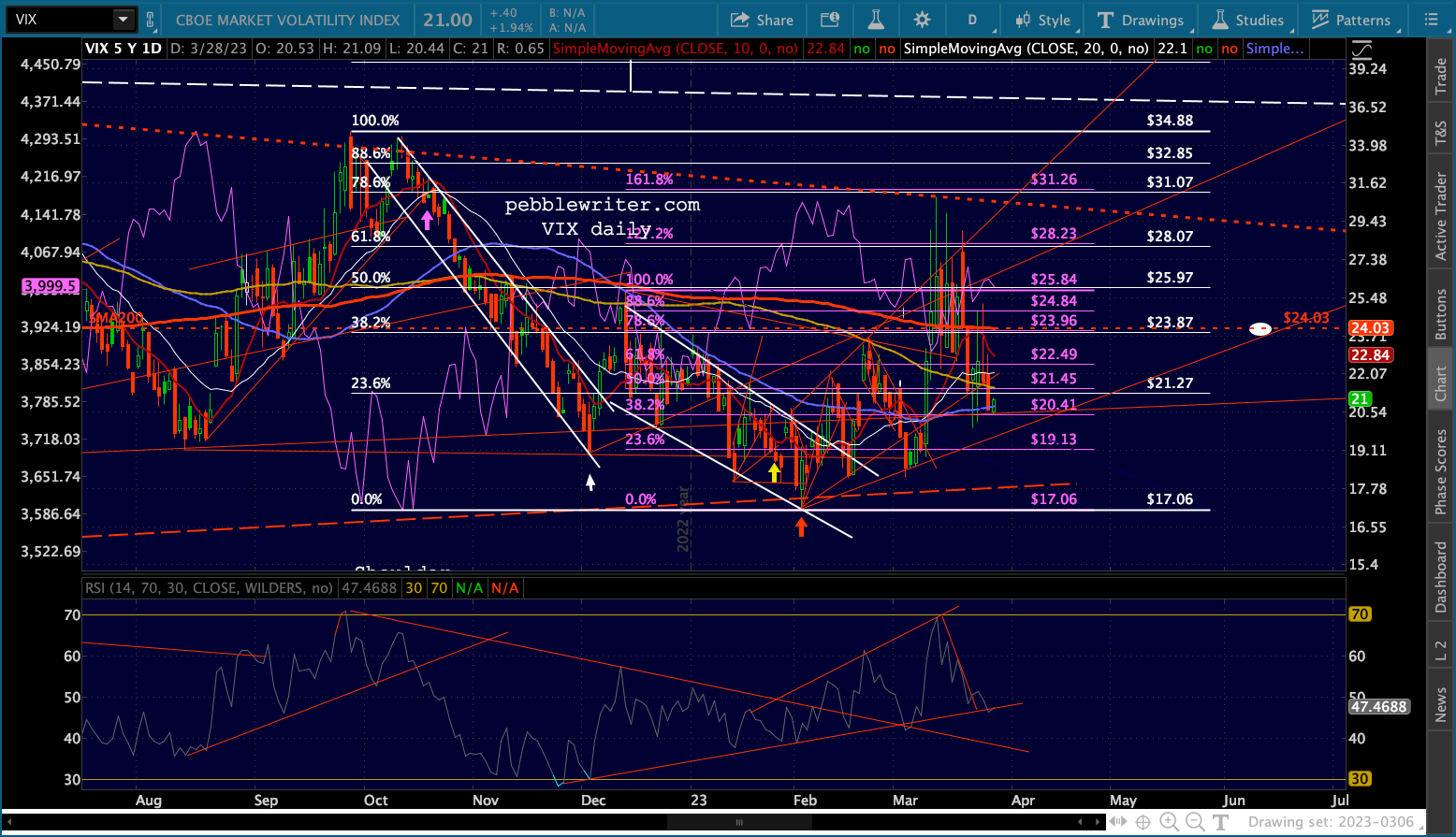Image resolution: width=1456 pixels, height=837 pixels.
Task: Switch to the Trade side tab
Action: [1441, 77]
